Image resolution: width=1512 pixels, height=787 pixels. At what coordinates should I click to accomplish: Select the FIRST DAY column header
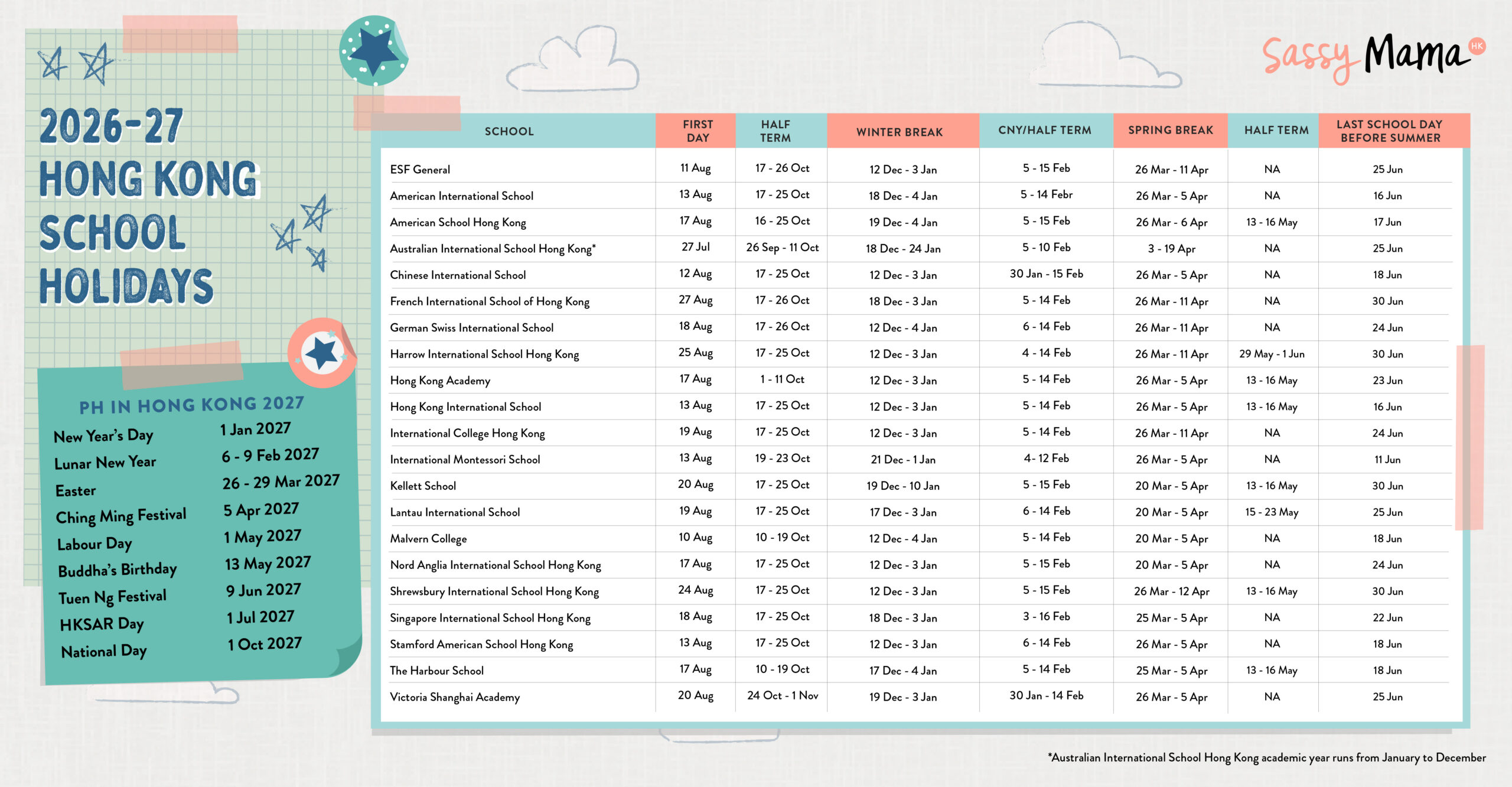[x=698, y=131]
